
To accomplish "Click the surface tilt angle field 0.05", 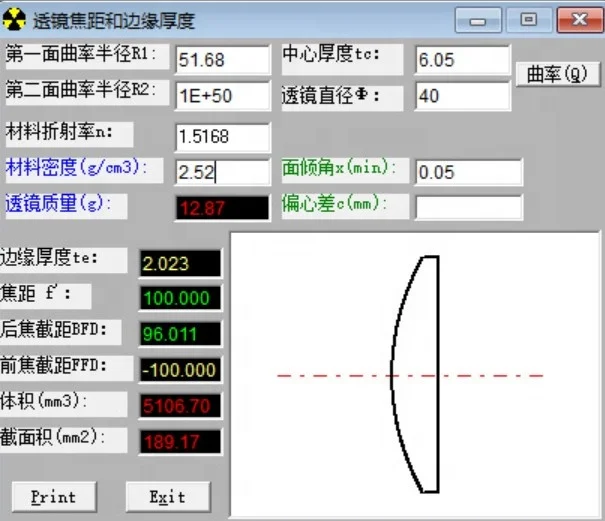I will [469, 172].
